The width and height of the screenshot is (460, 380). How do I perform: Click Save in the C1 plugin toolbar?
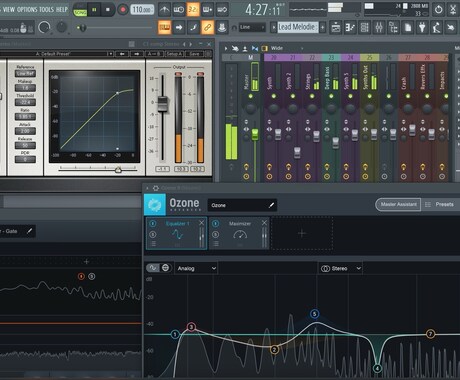point(194,54)
